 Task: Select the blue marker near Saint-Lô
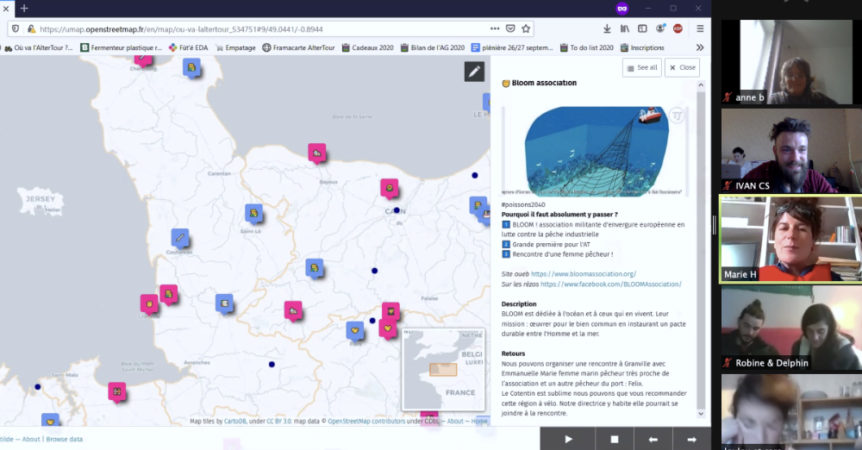[253, 213]
